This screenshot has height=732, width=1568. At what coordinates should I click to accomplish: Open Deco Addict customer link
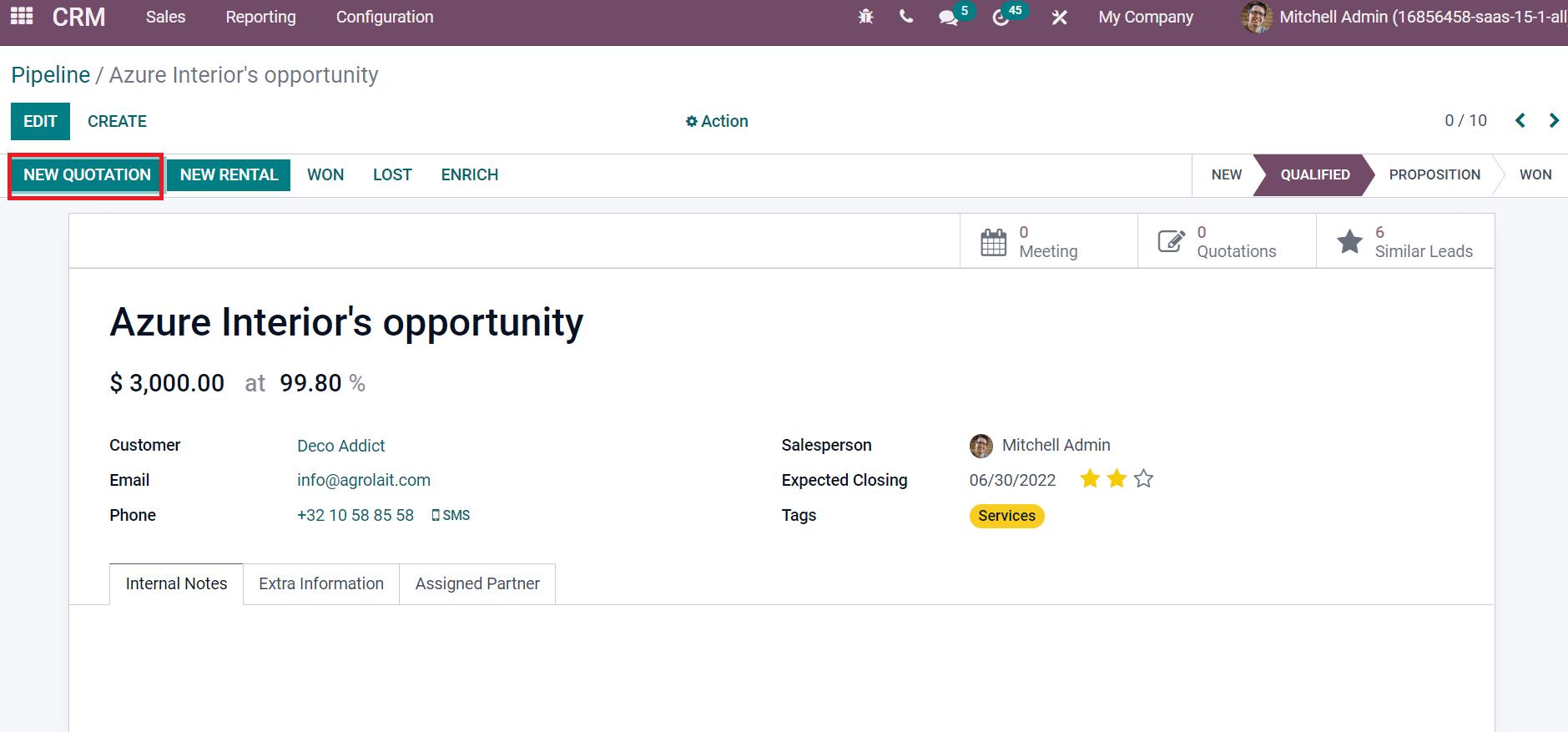[340, 446]
